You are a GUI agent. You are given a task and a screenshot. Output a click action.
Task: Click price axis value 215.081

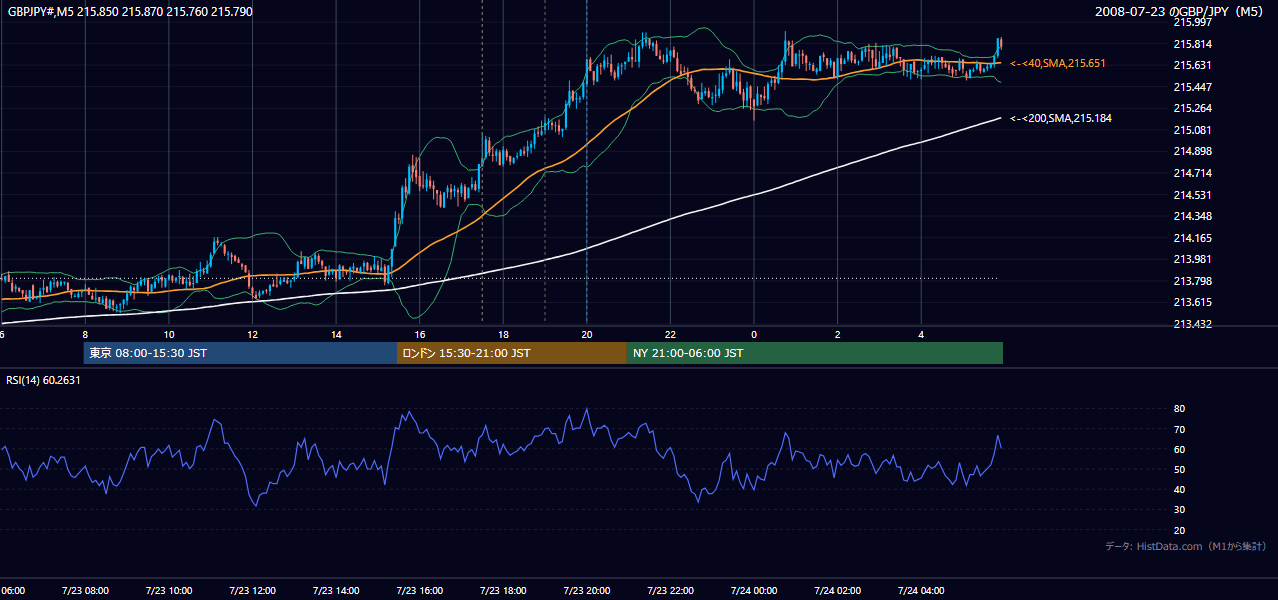pos(1192,130)
